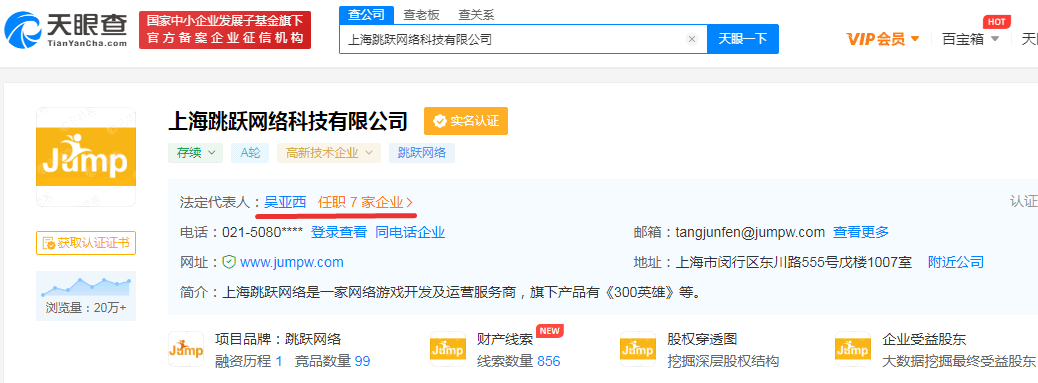Click the 融资历程 count 1

pyautogui.click(x=279, y=361)
